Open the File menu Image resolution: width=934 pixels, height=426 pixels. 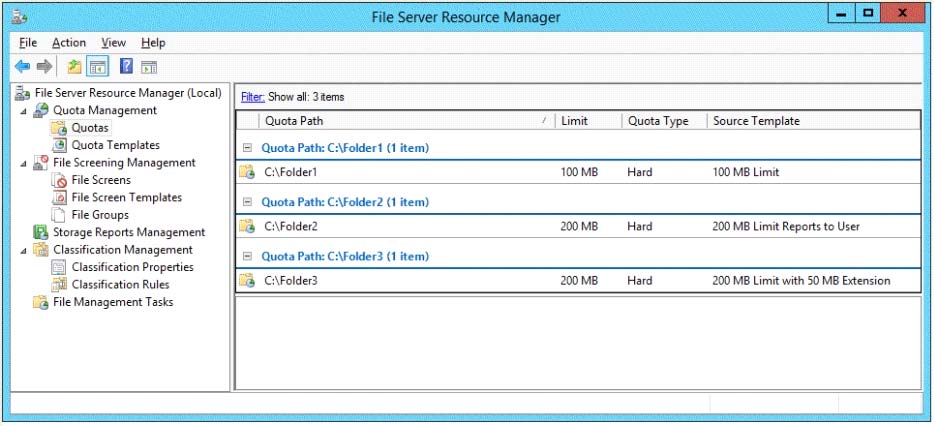28,43
